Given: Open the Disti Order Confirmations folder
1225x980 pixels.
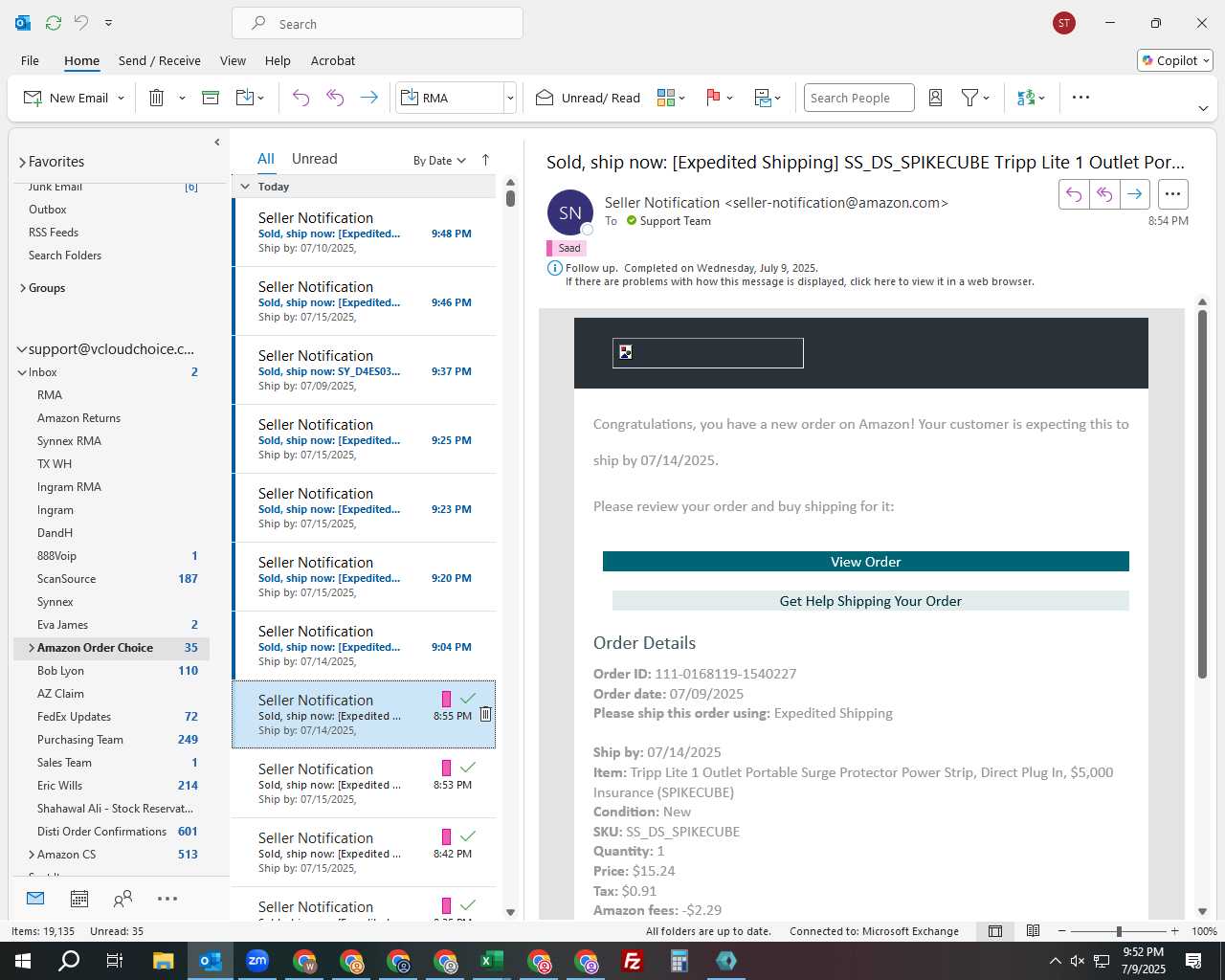Looking at the screenshot, I should click(101, 832).
